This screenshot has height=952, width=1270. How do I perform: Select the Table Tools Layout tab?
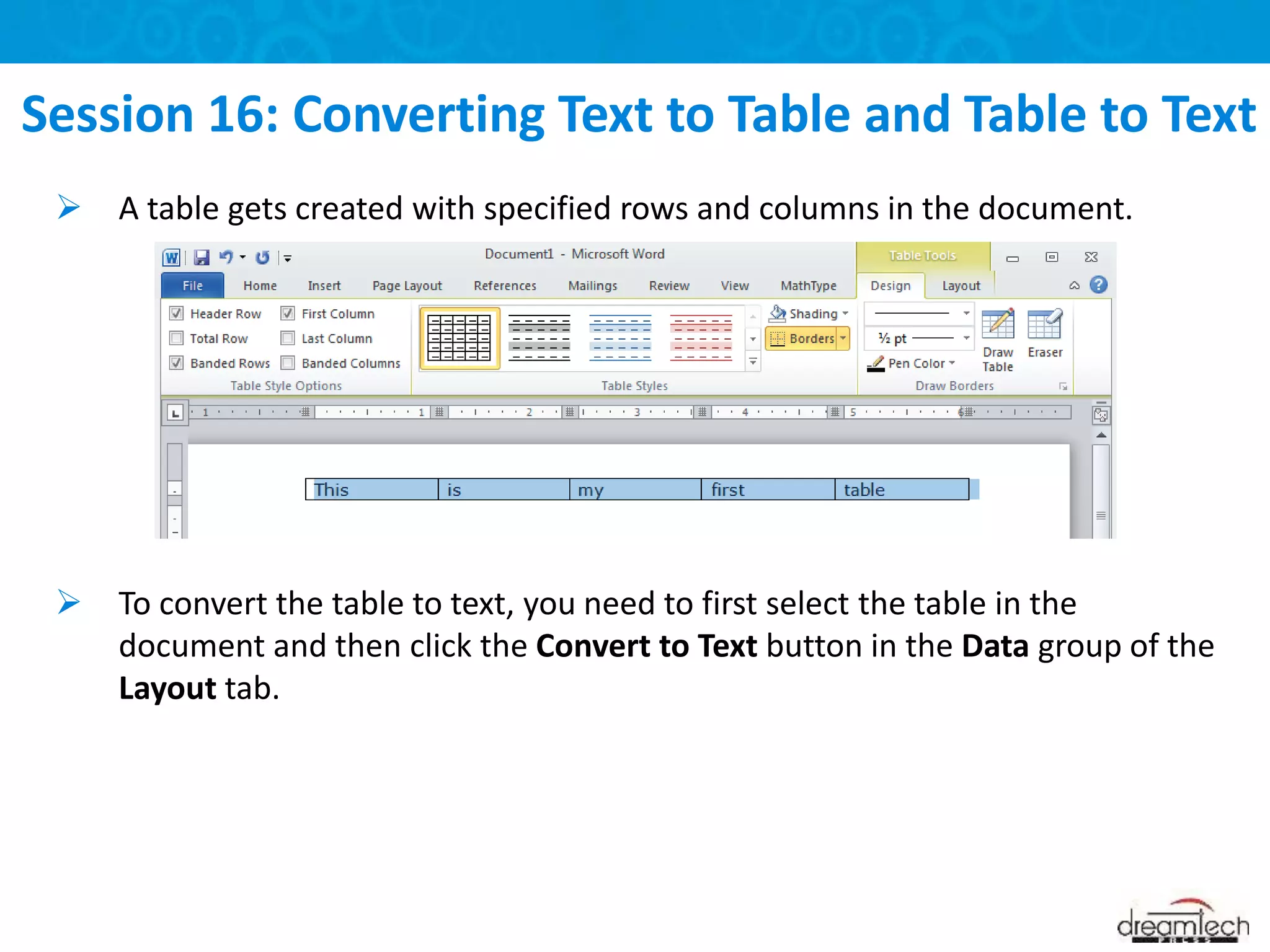pyautogui.click(x=961, y=286)
